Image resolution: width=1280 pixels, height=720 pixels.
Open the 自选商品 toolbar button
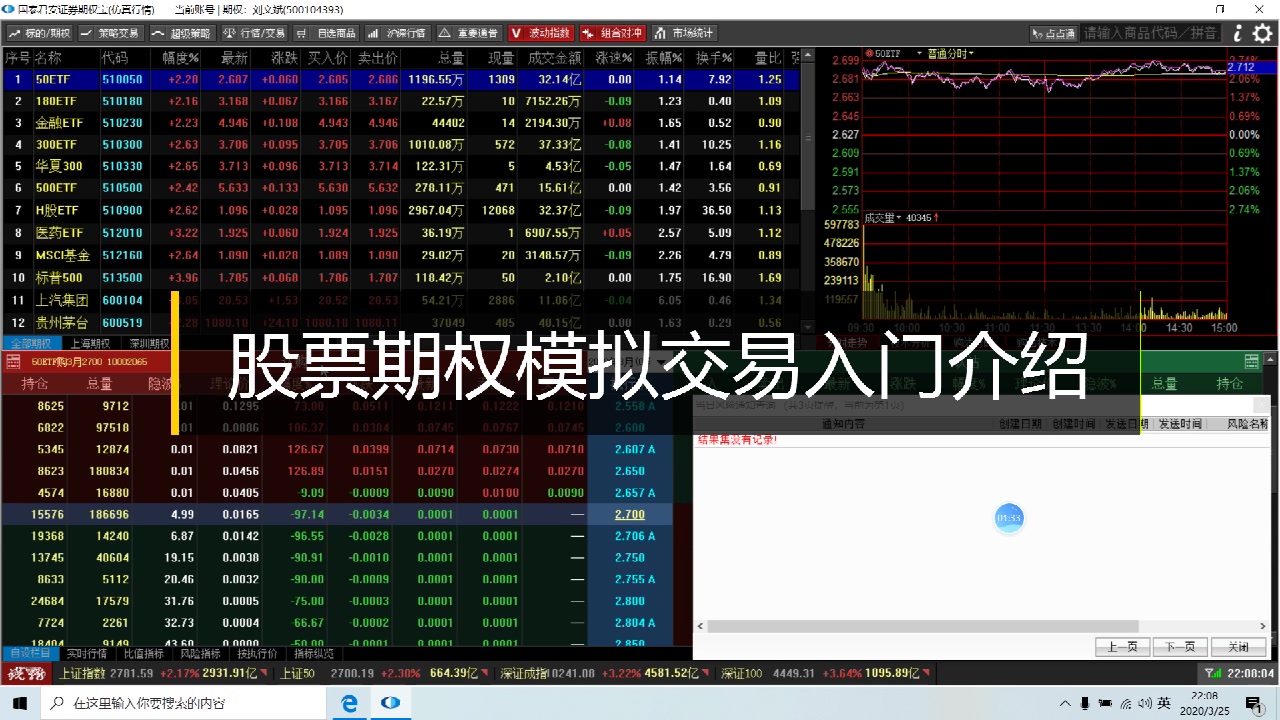(x=325, y=33)
